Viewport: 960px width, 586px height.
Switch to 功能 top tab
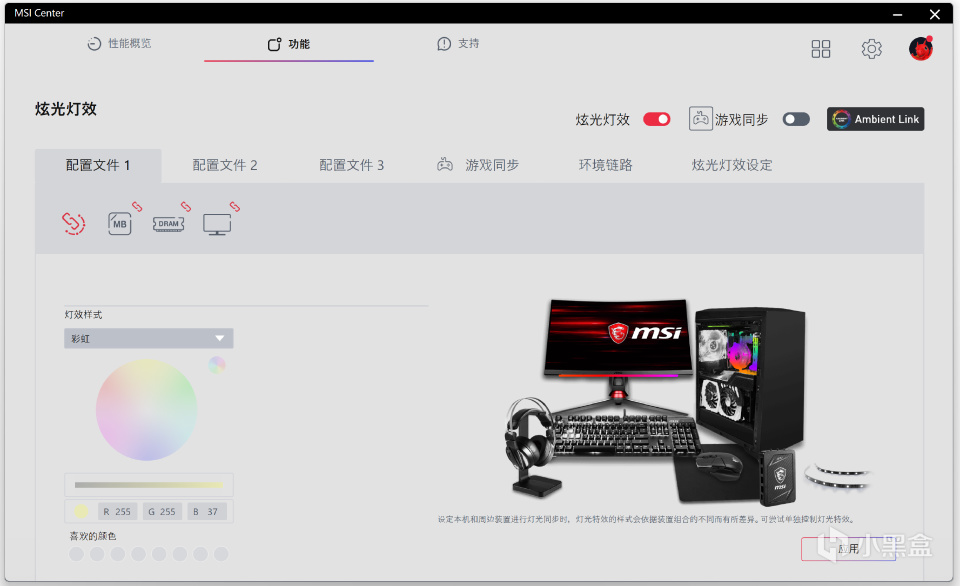289,44
